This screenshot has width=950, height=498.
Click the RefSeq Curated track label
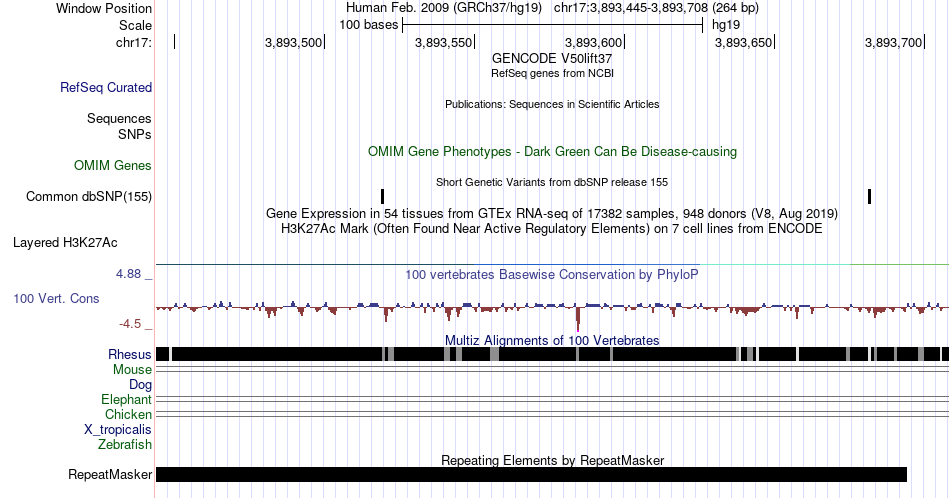tap(106, 87)
